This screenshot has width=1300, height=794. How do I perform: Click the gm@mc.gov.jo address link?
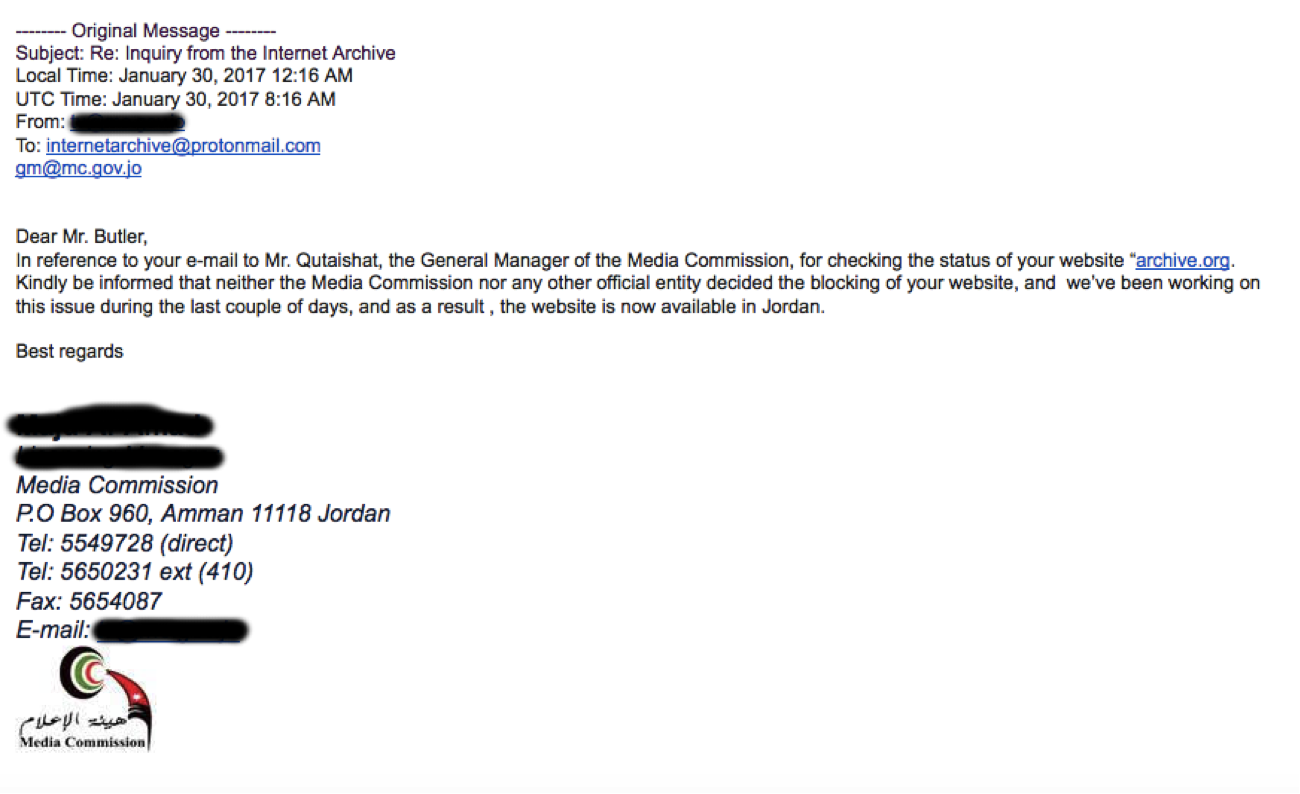(x=78, y=168)
